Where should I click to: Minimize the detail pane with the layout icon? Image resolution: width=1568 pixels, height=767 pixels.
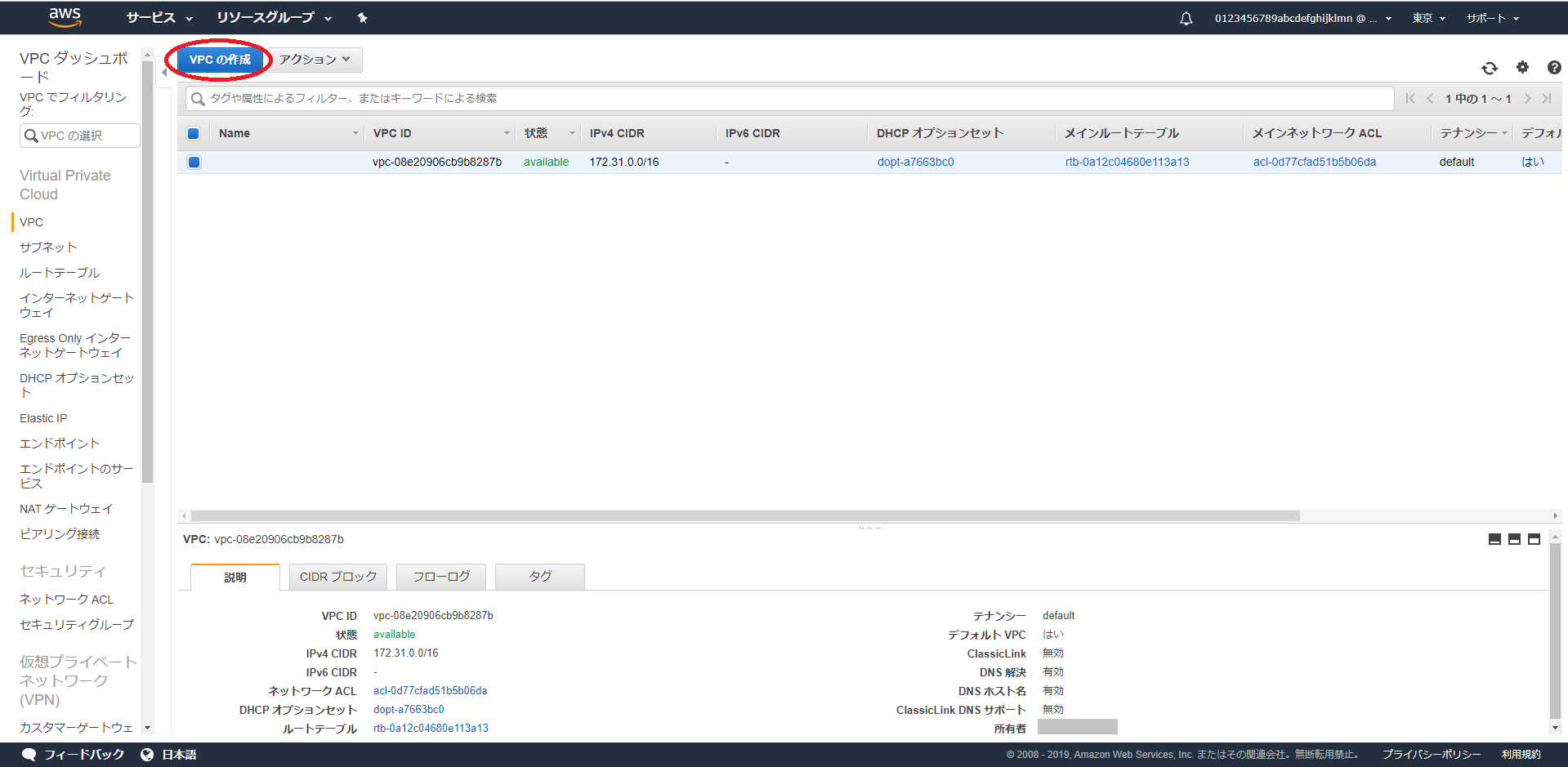click(1494, 539)
